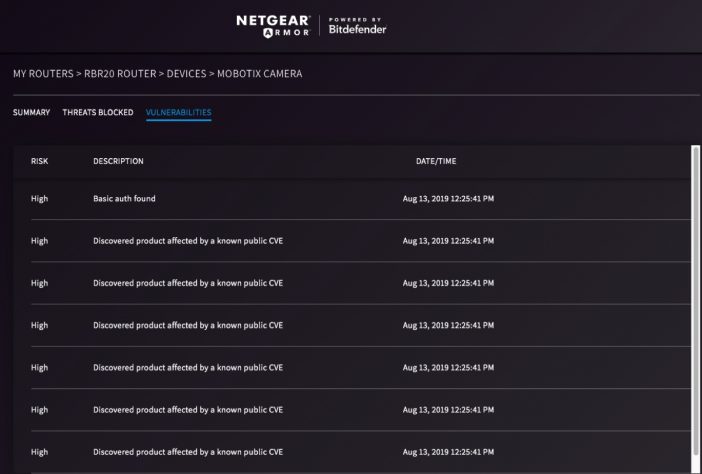
Task: Open the THREATS BLOCKED tab
Action: (x=98, y=112)
